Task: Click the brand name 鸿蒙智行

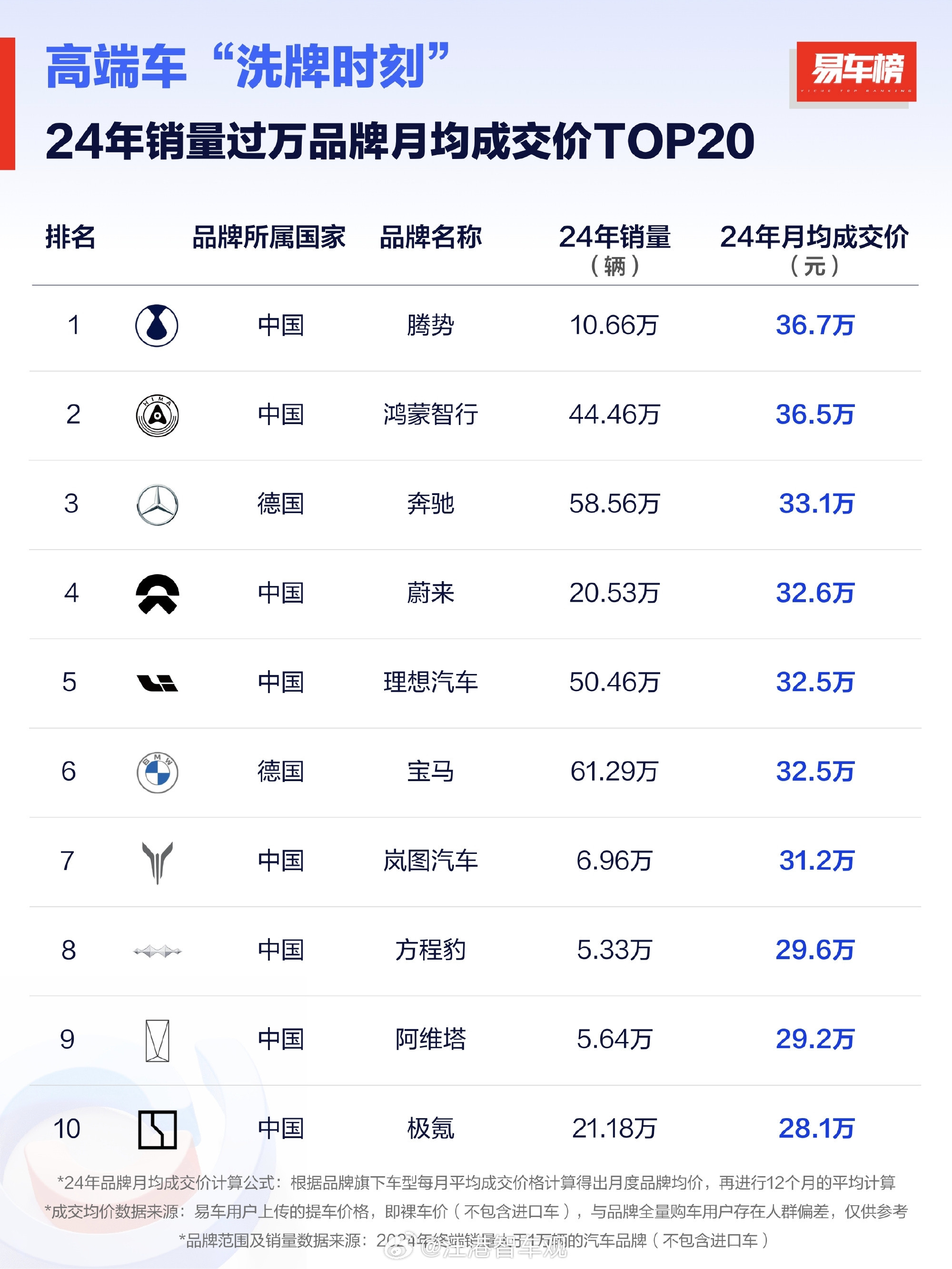Action: point(430,414)
